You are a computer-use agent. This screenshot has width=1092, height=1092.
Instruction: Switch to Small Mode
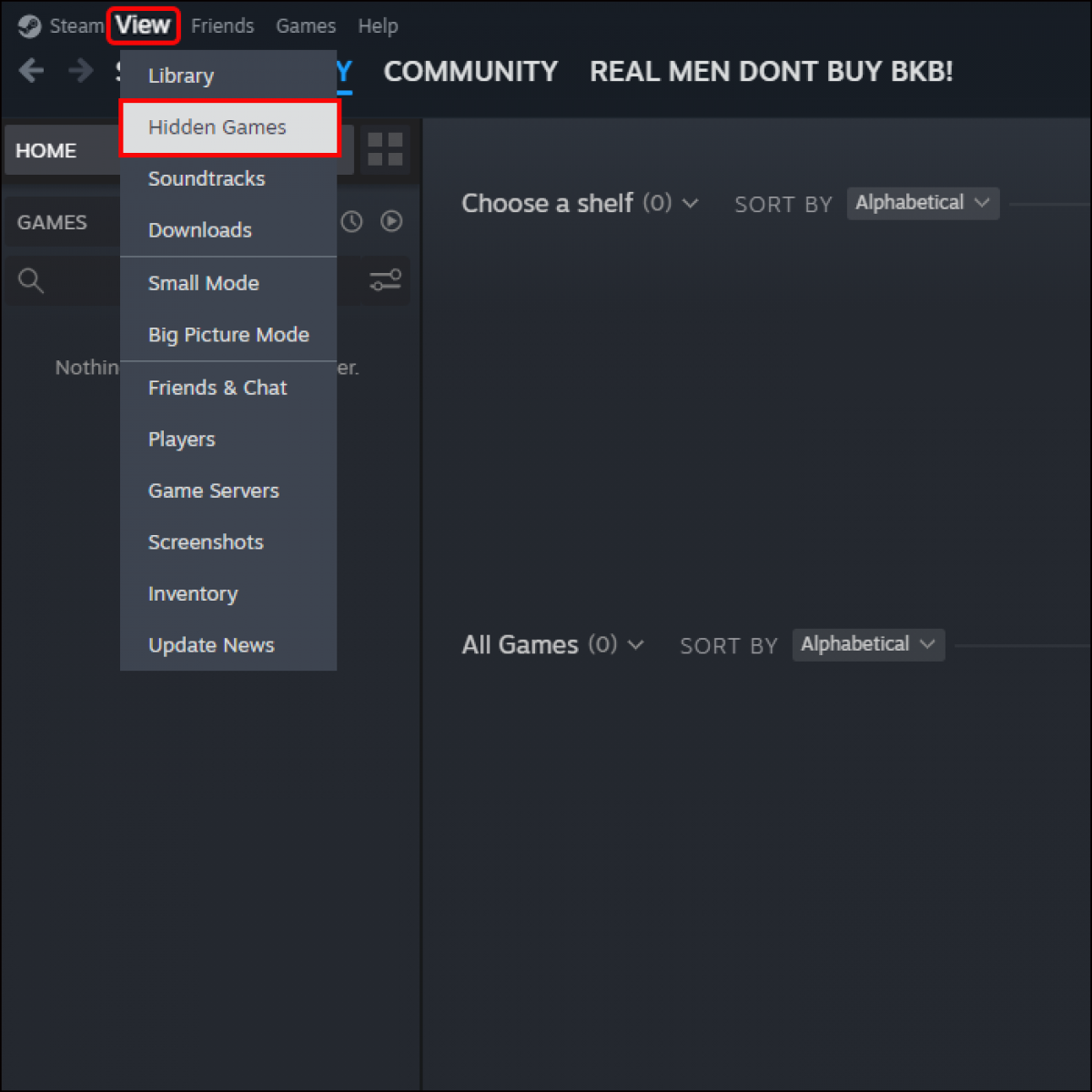(x=228, y=283)
